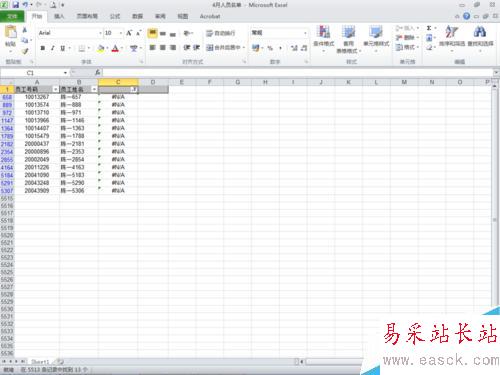Click the Cut scissors icon
The height and width of the screenshot is (375, 500).
tap(25, 30)
